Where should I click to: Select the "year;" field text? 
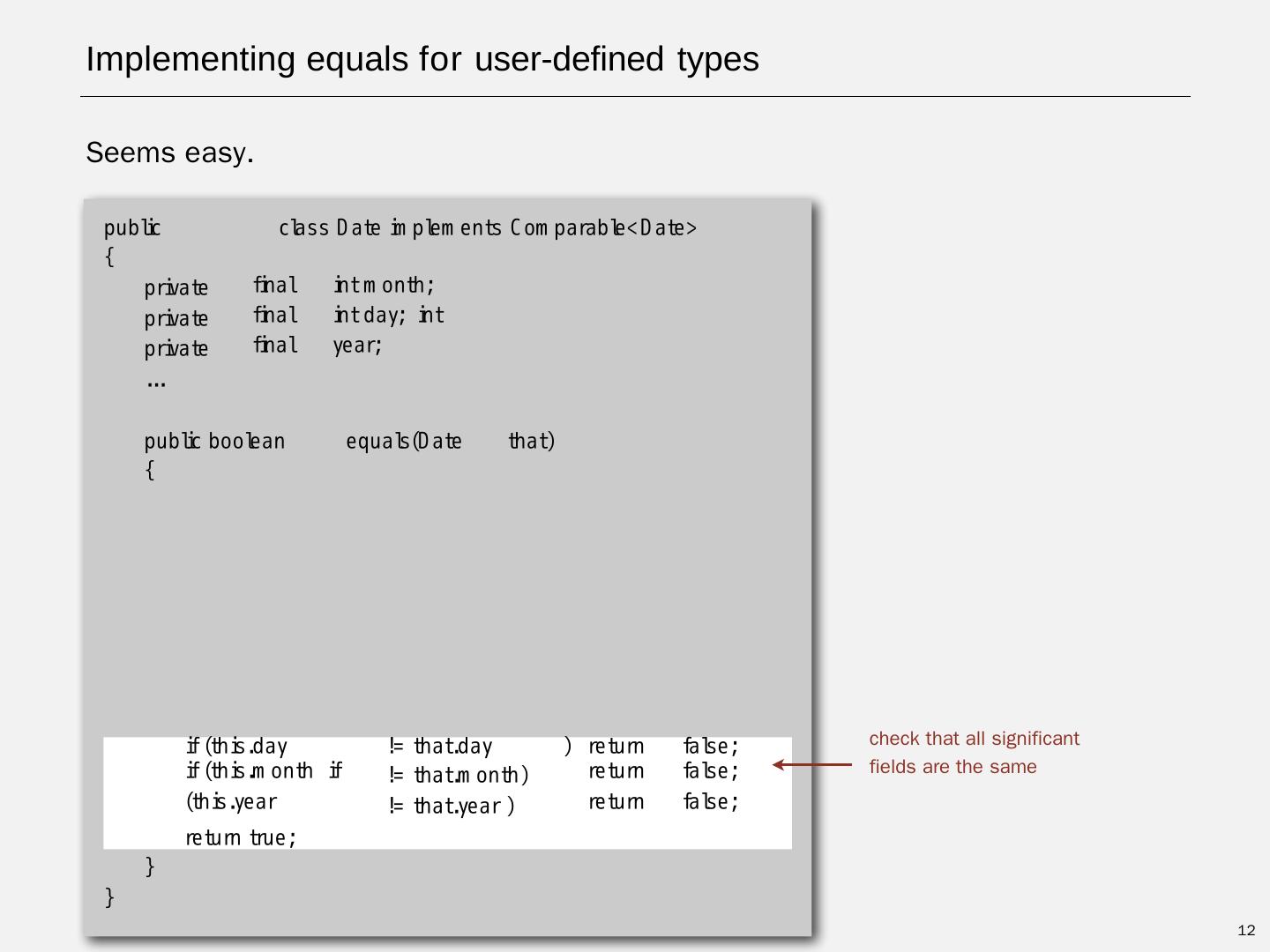(357, 346)
